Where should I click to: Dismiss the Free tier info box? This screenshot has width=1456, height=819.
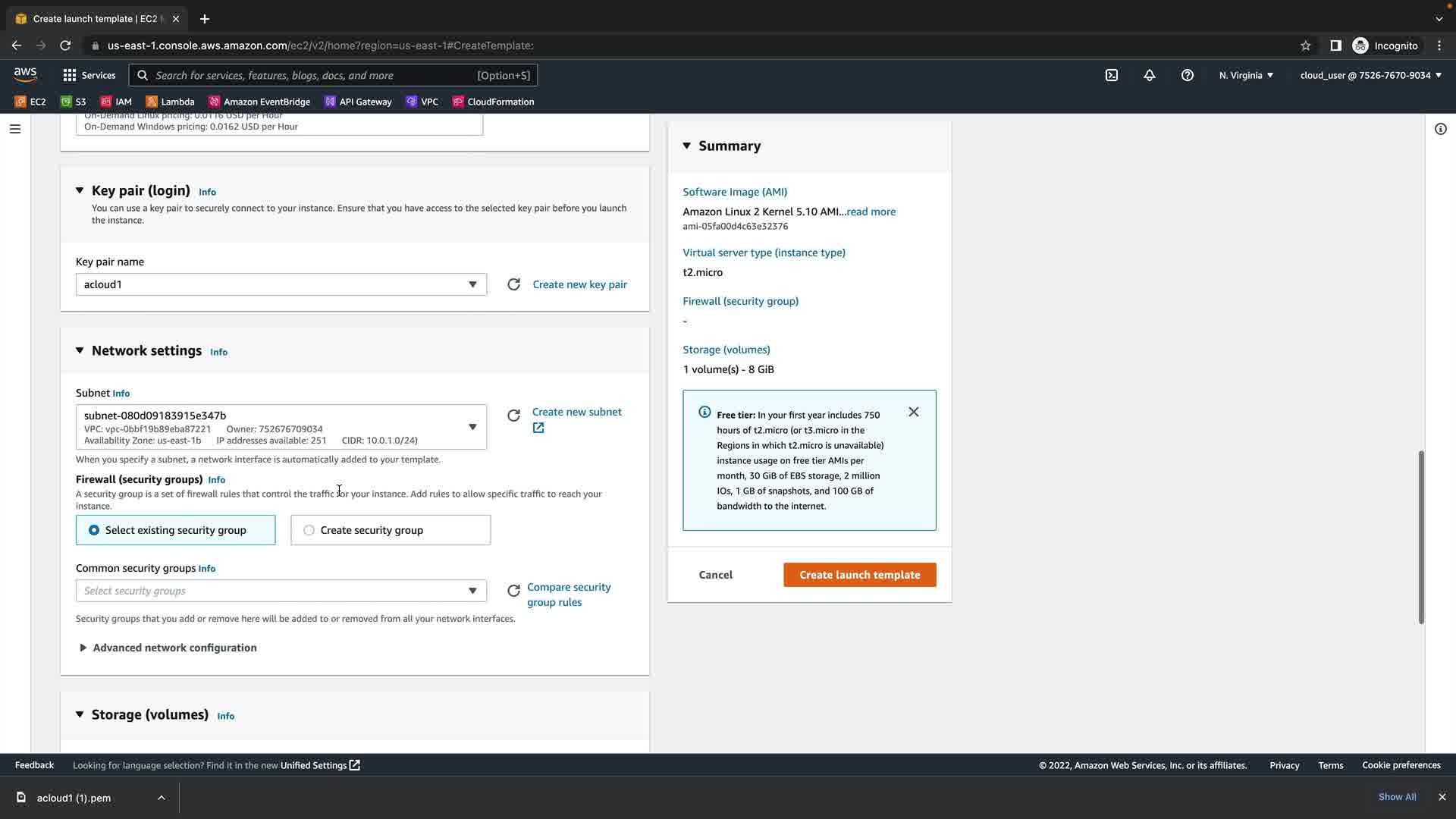click(x=913, y=412)
